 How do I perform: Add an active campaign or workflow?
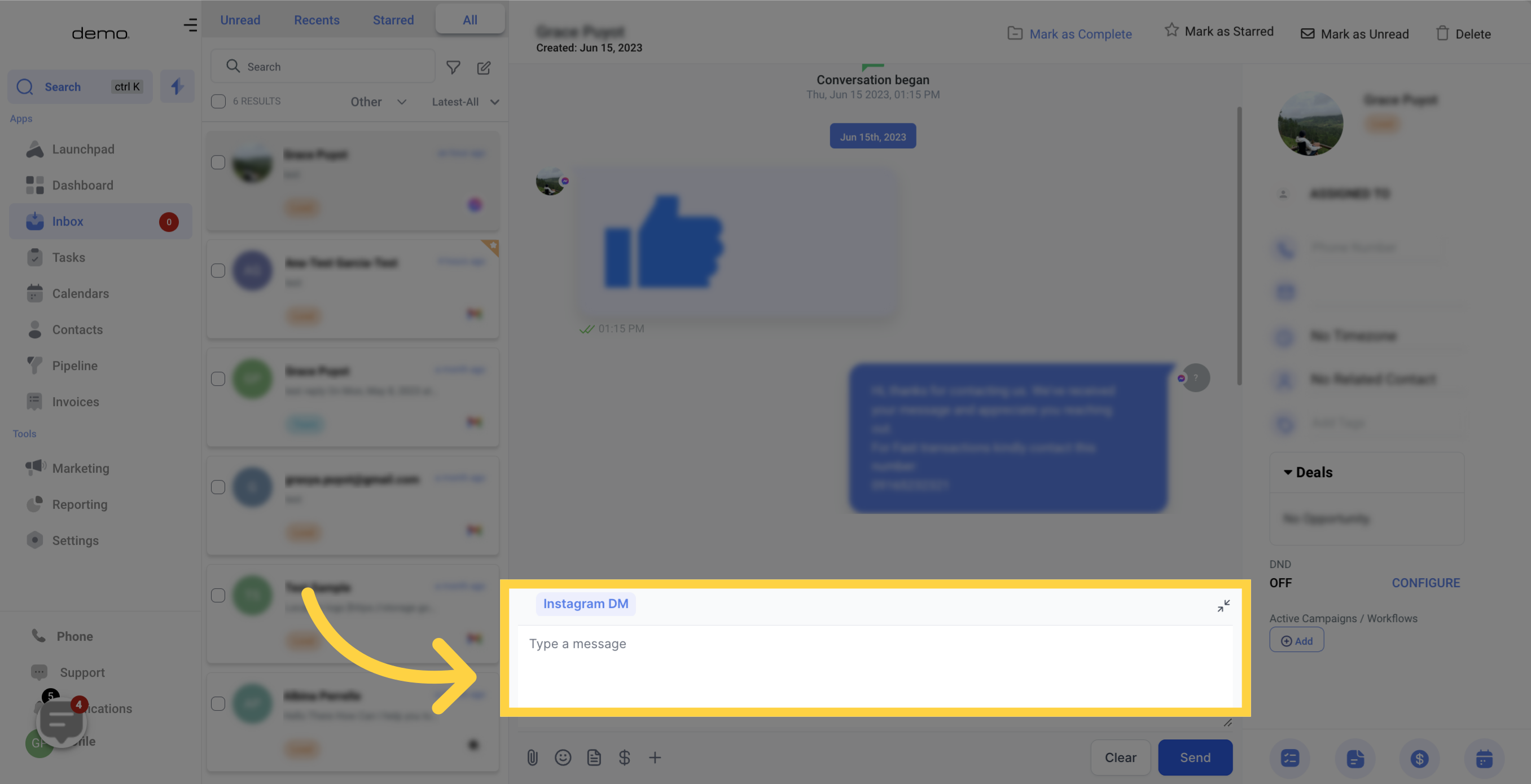click(x=1296, y=641)
